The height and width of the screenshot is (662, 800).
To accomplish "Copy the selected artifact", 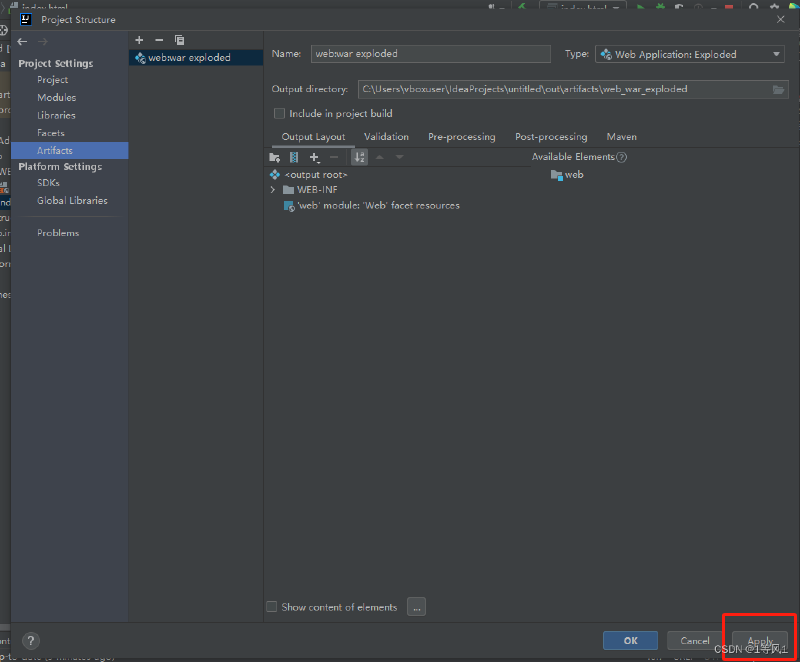I will [179, 40].
